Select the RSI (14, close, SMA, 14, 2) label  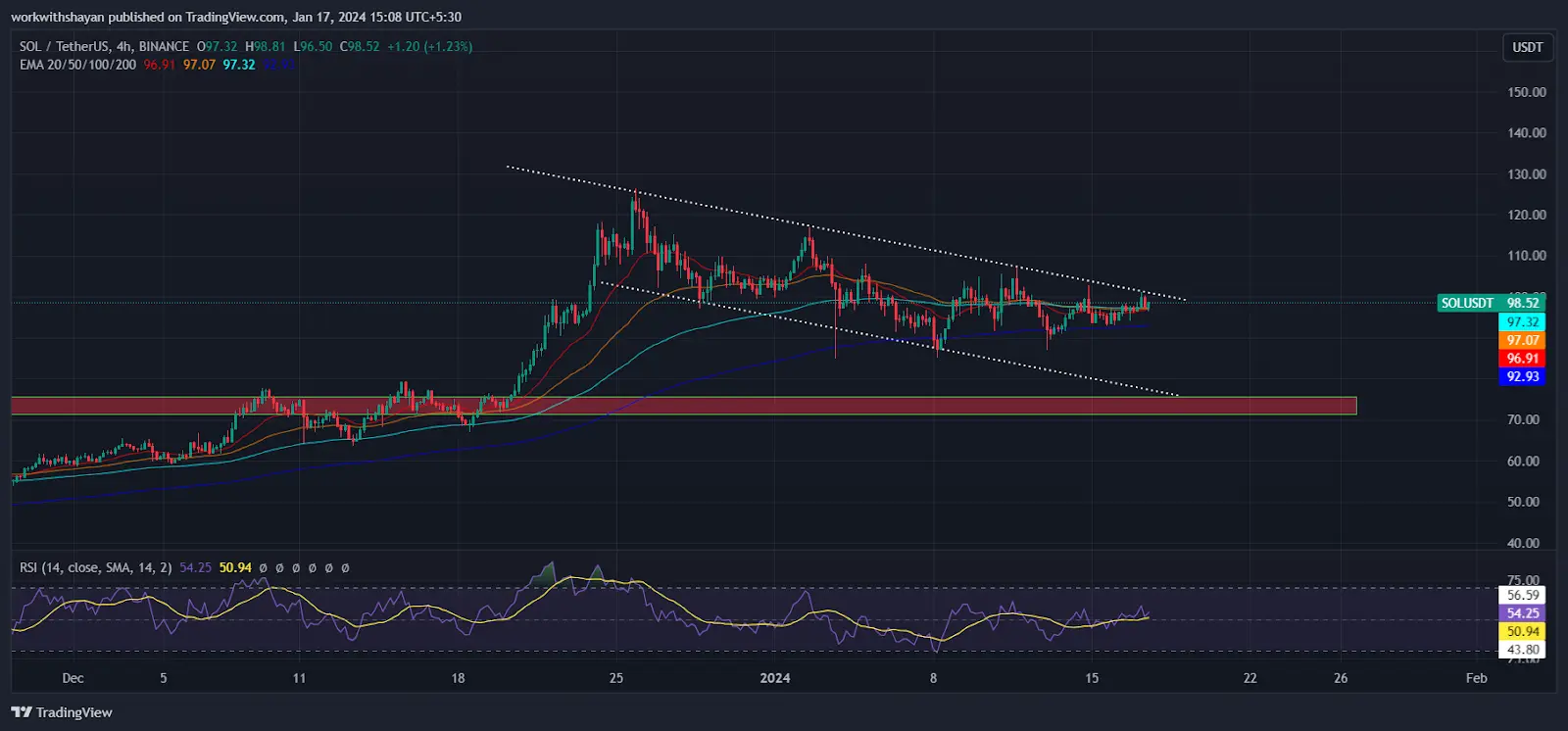[x=96, y=567]
